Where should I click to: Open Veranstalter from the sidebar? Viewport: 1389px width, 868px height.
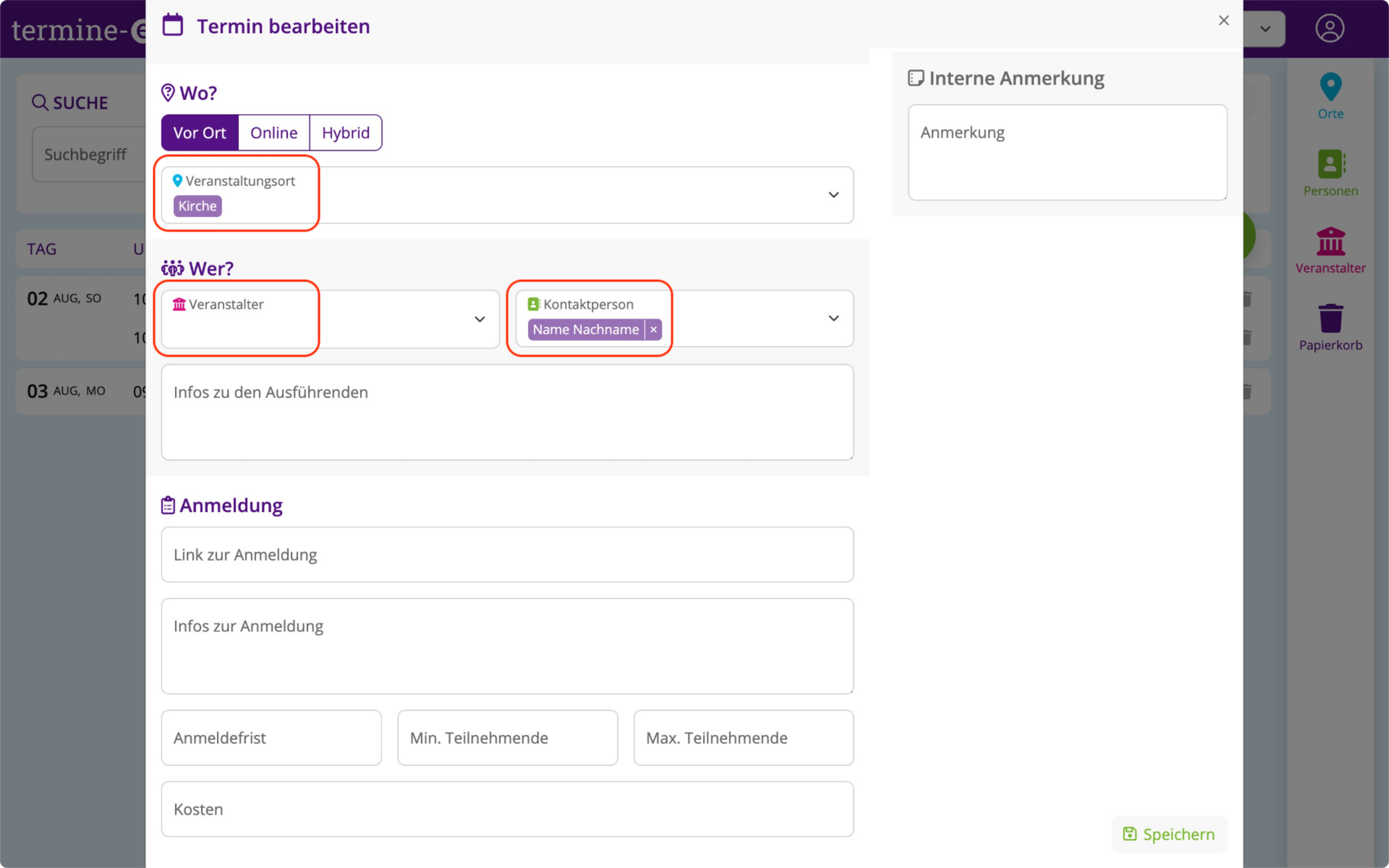[x=1330, y=250]
